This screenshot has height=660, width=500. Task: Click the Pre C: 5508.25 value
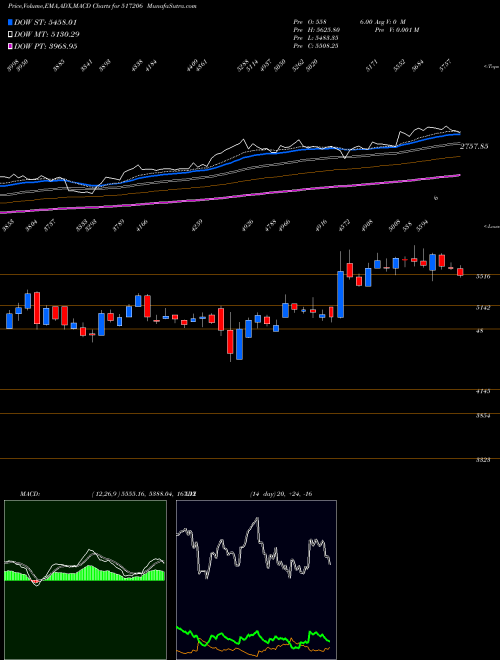point(316,46)
